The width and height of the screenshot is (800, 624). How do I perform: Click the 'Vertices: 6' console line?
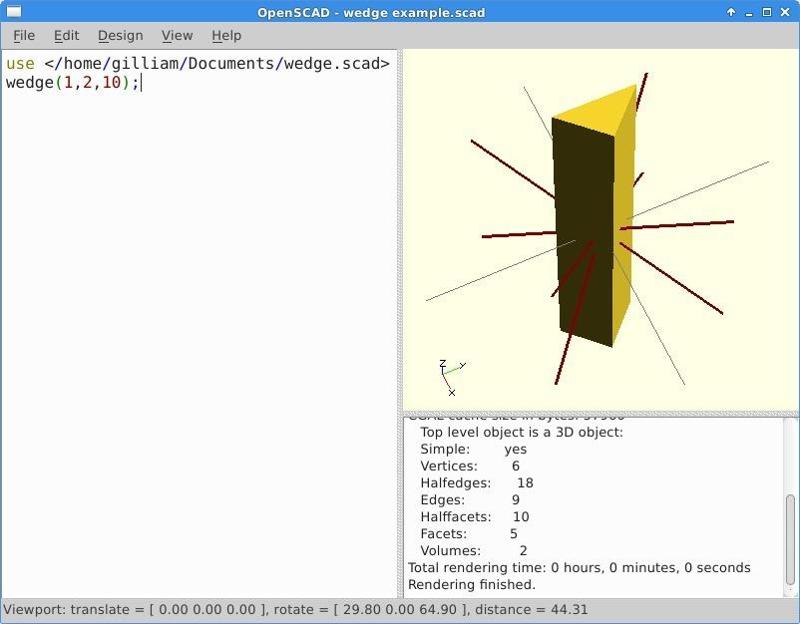click(470, 466)
